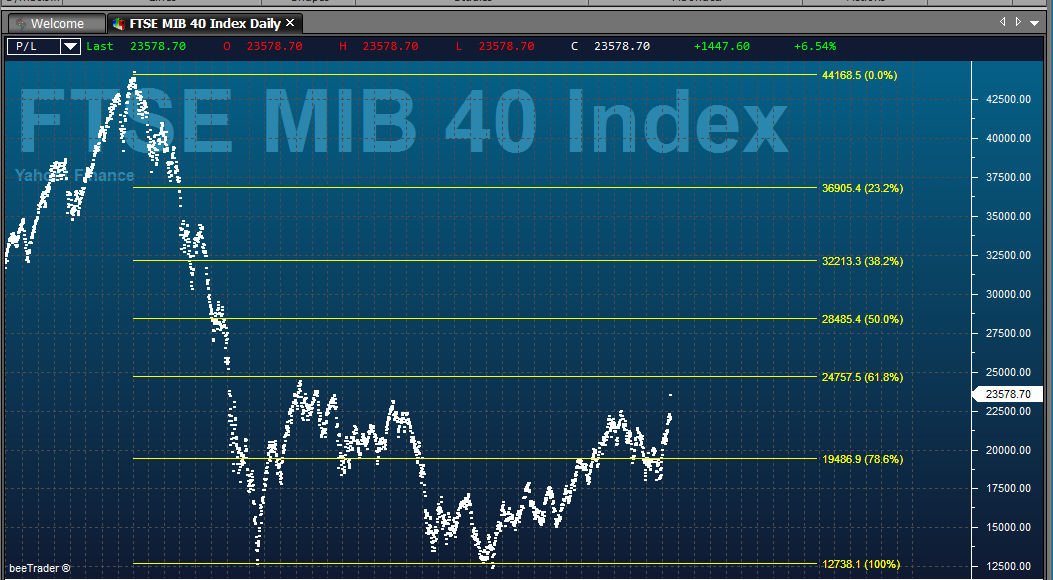Open the P/L combo box
This screenshot has width=1053, height=580.
44,46
